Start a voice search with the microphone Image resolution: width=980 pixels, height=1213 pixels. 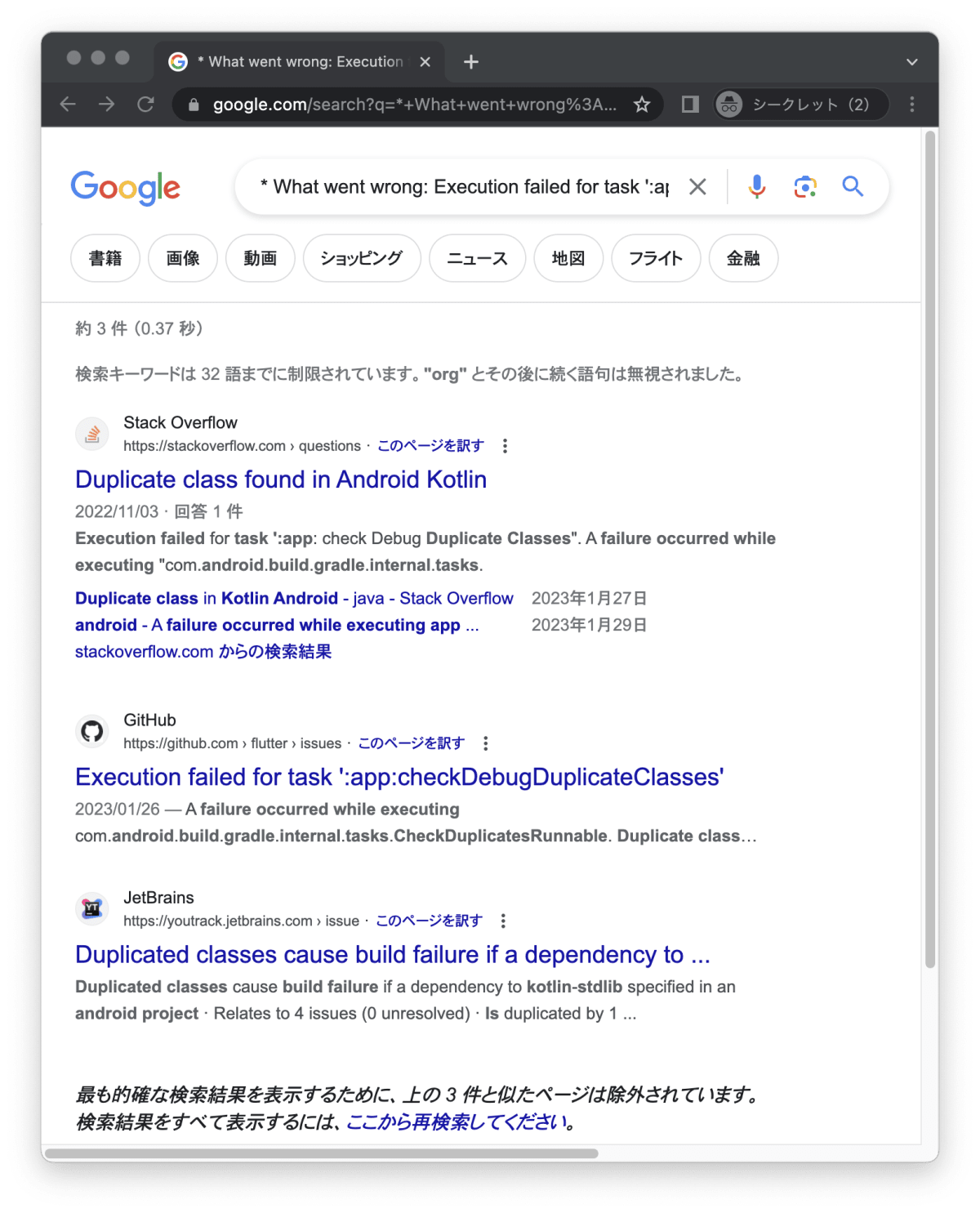point(757,187)
